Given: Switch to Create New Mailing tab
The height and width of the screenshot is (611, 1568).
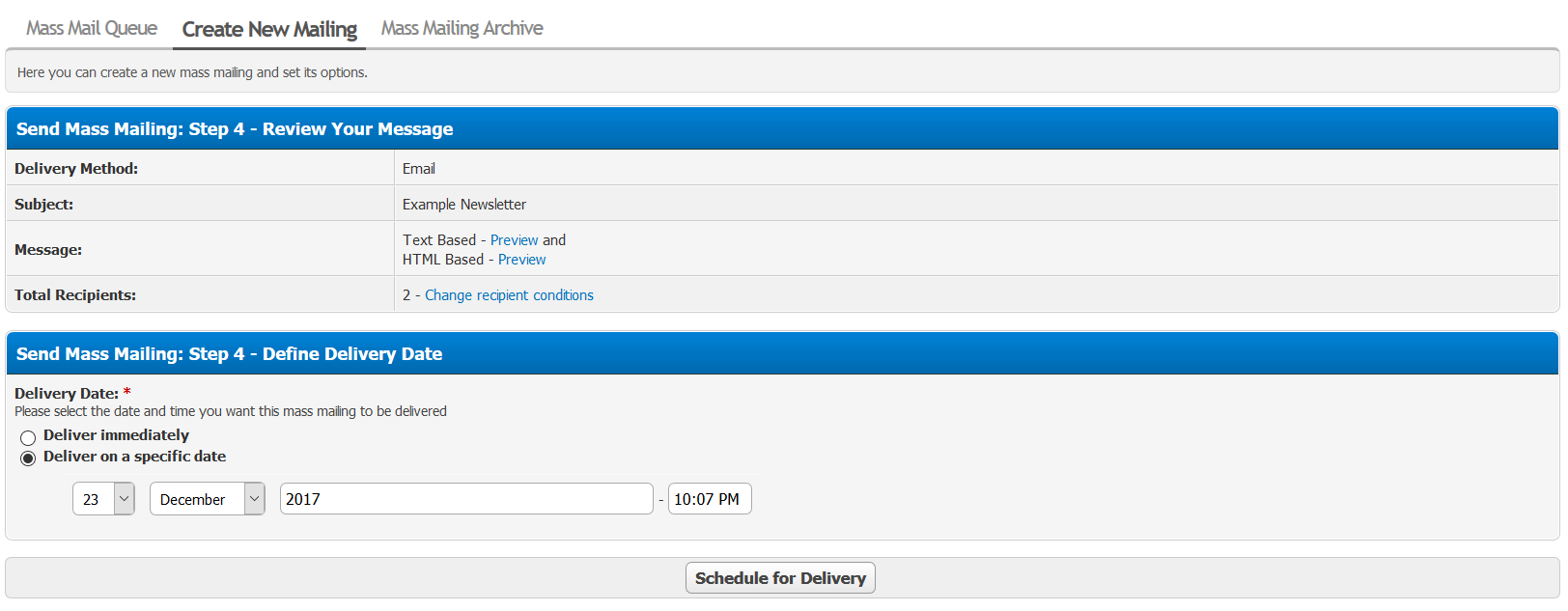Looking at the screenshot, I should [x=269, y=29].
